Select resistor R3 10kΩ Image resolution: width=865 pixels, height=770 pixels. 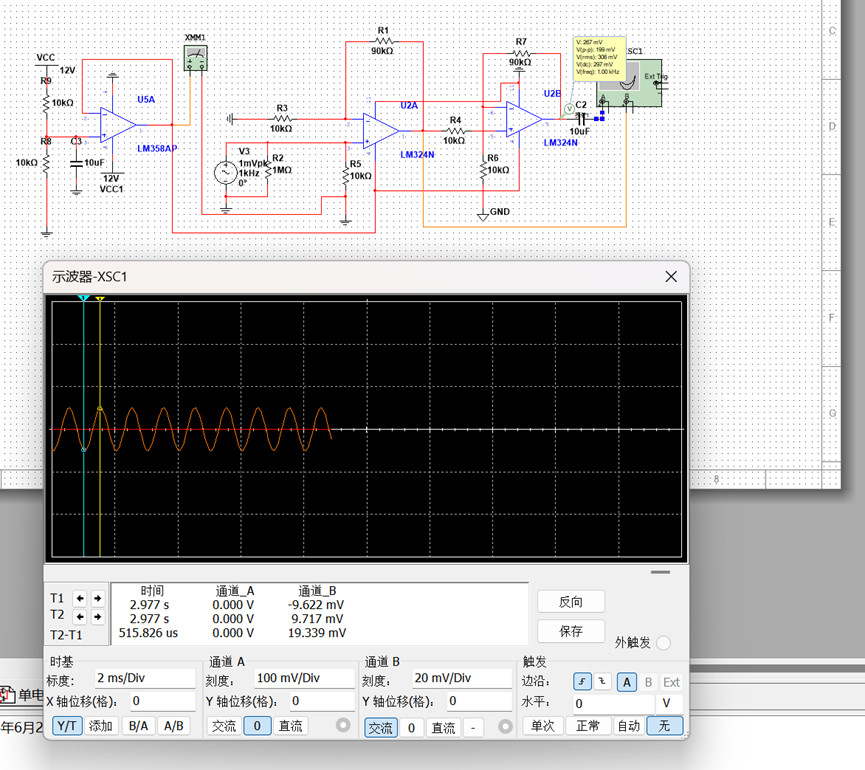point(282,119)
